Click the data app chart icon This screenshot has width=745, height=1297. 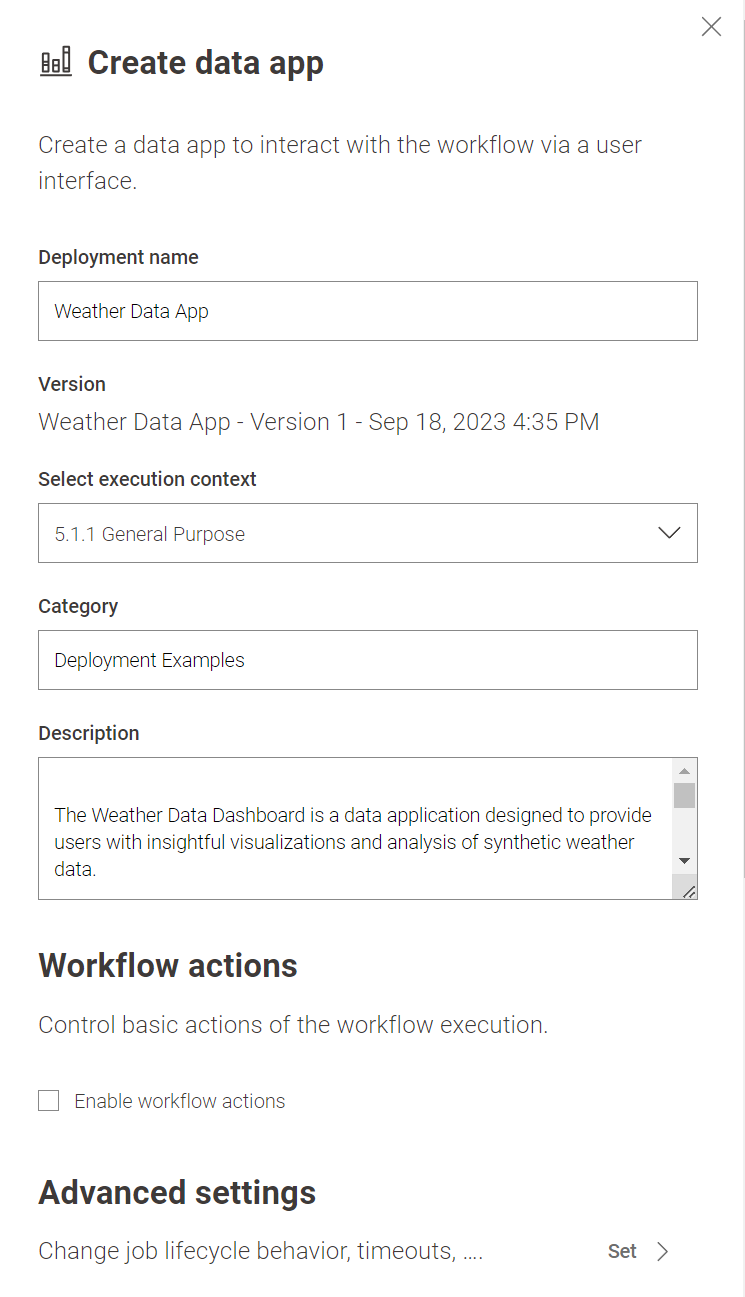[56, 62]
